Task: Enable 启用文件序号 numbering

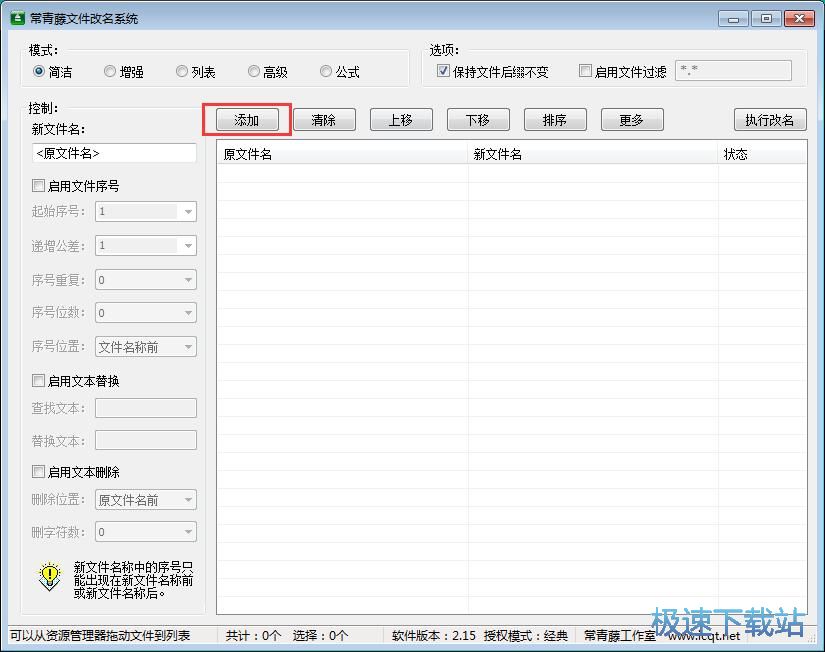Action: pos(38,185)
